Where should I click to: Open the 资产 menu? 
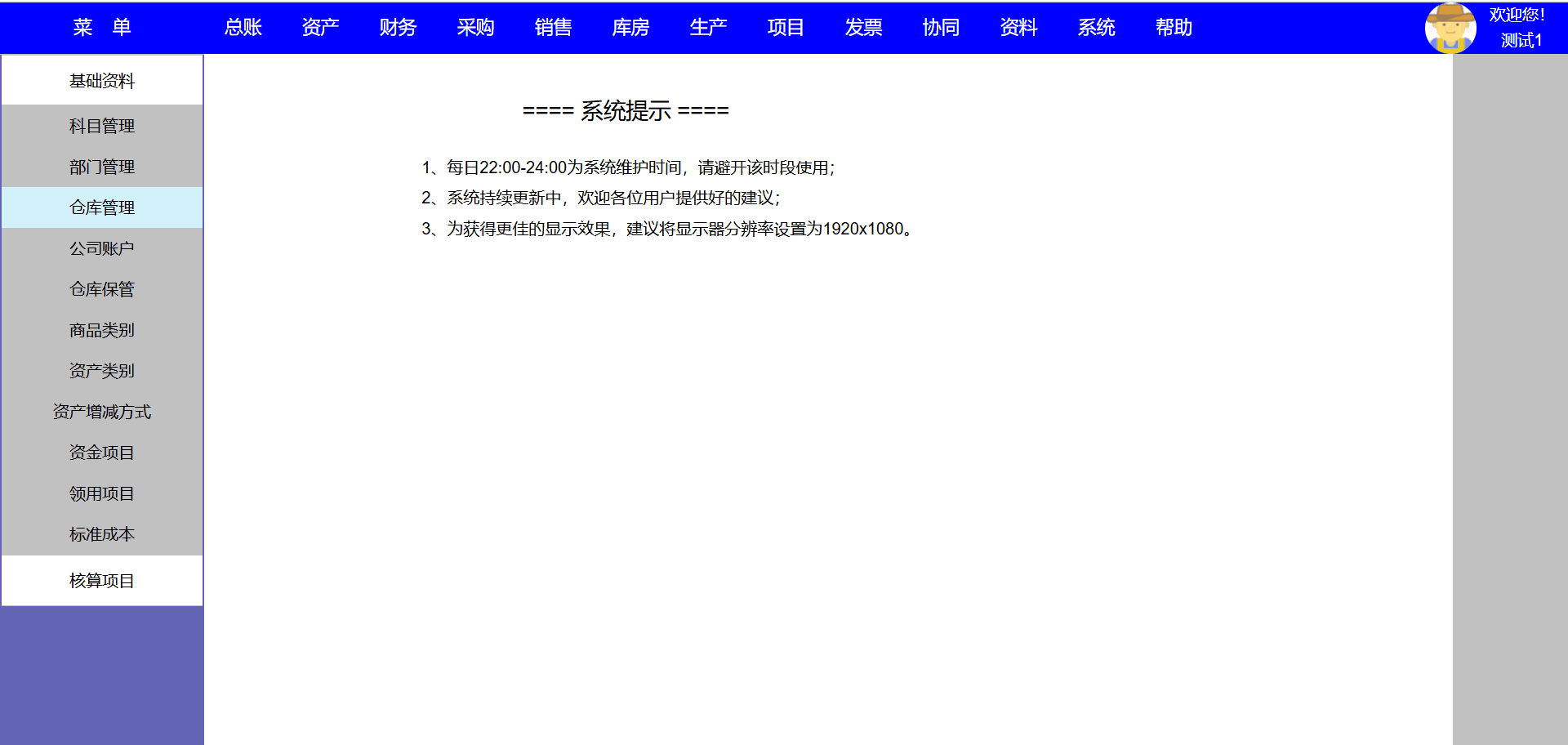320,28
